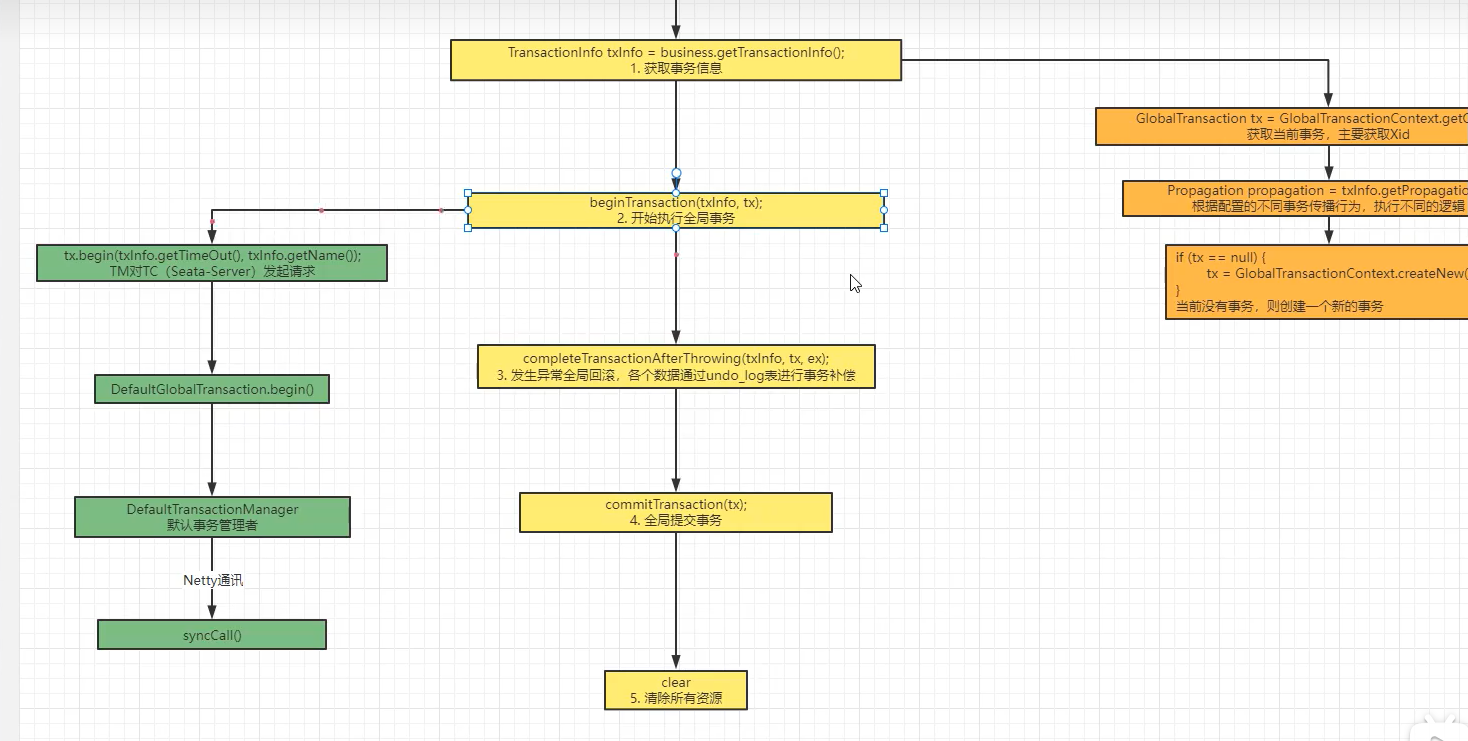Screen dimensions: 1468x741
Task: Select the DefaultTransactionManager node
Action: click(212, 517)
